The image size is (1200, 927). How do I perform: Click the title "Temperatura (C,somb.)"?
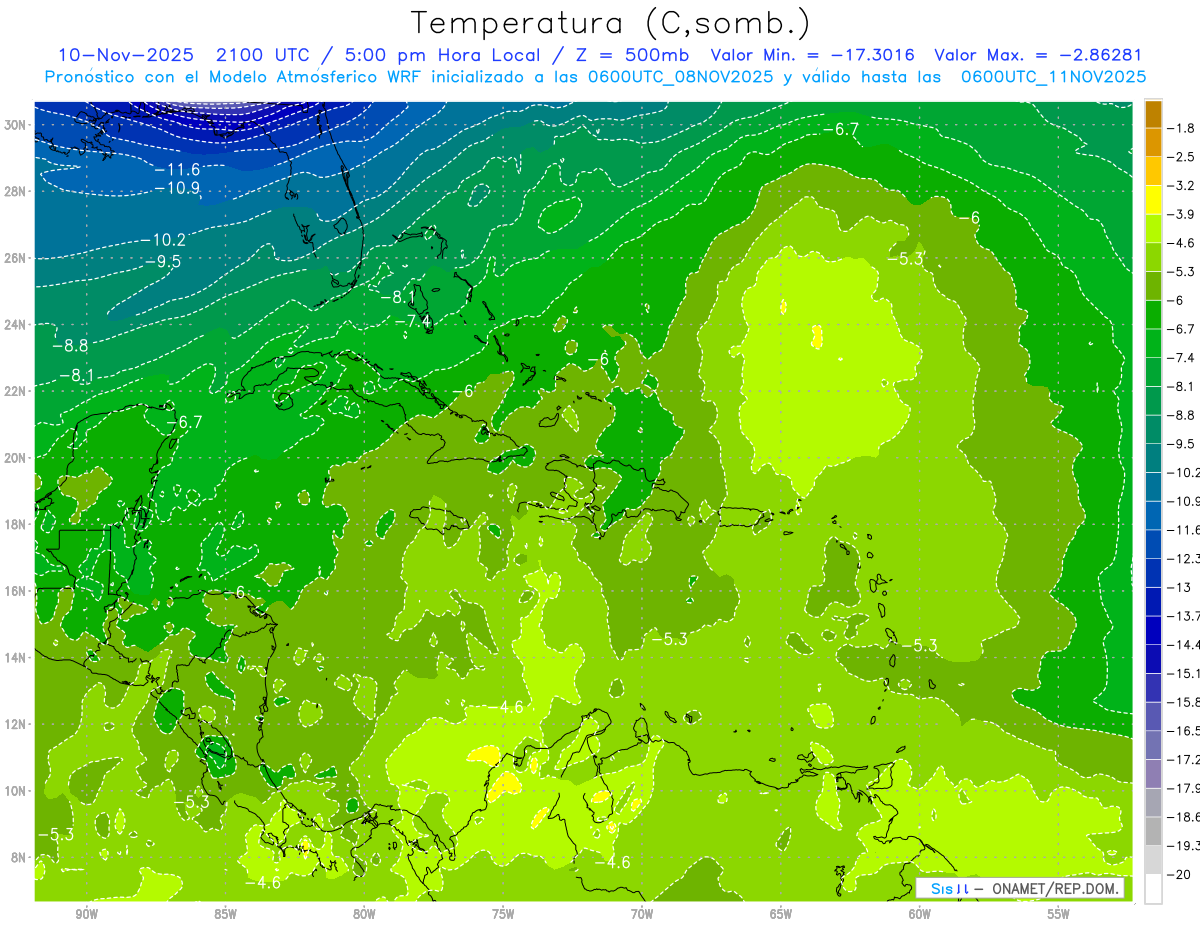(610, 23)
